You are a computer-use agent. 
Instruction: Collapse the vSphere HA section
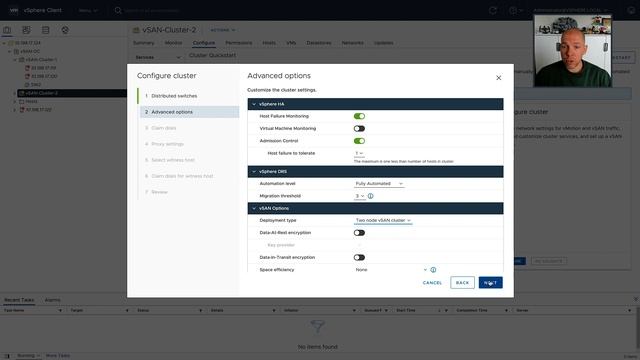coord(254,104)
